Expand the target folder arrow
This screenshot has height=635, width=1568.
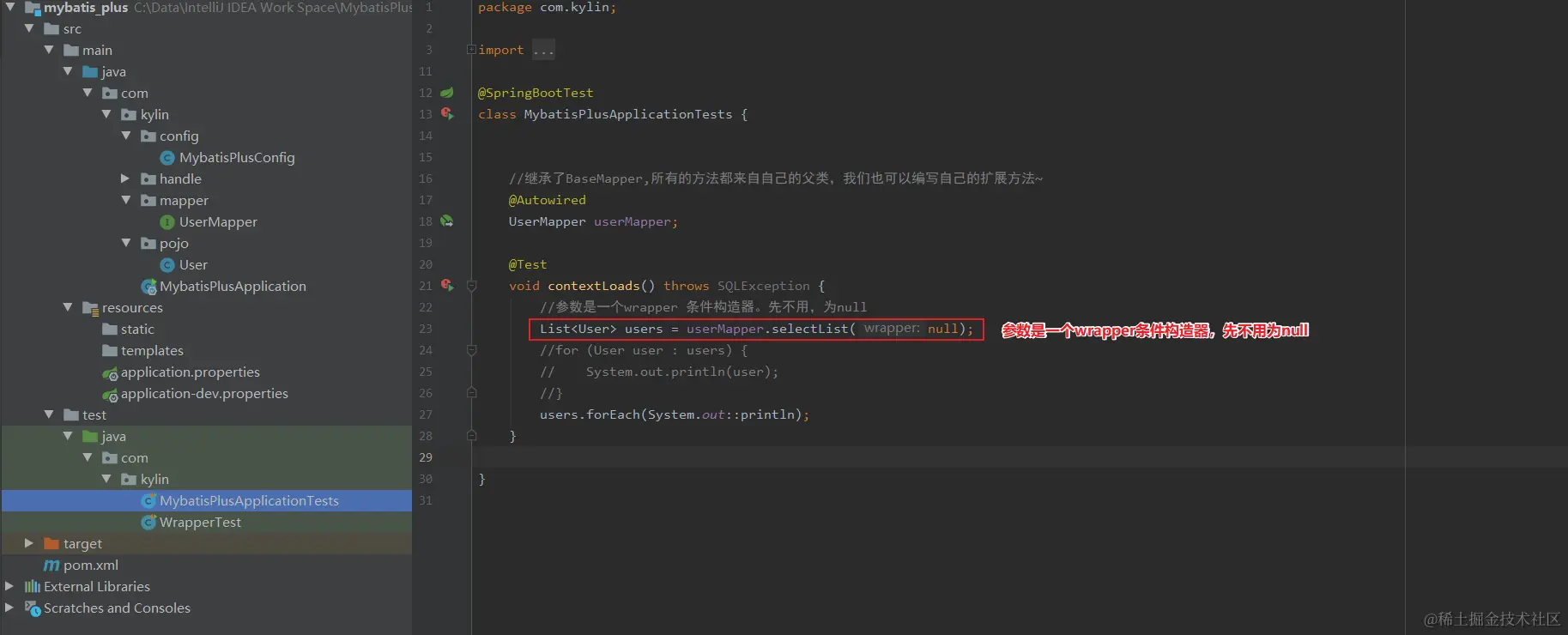click(29, 543)
